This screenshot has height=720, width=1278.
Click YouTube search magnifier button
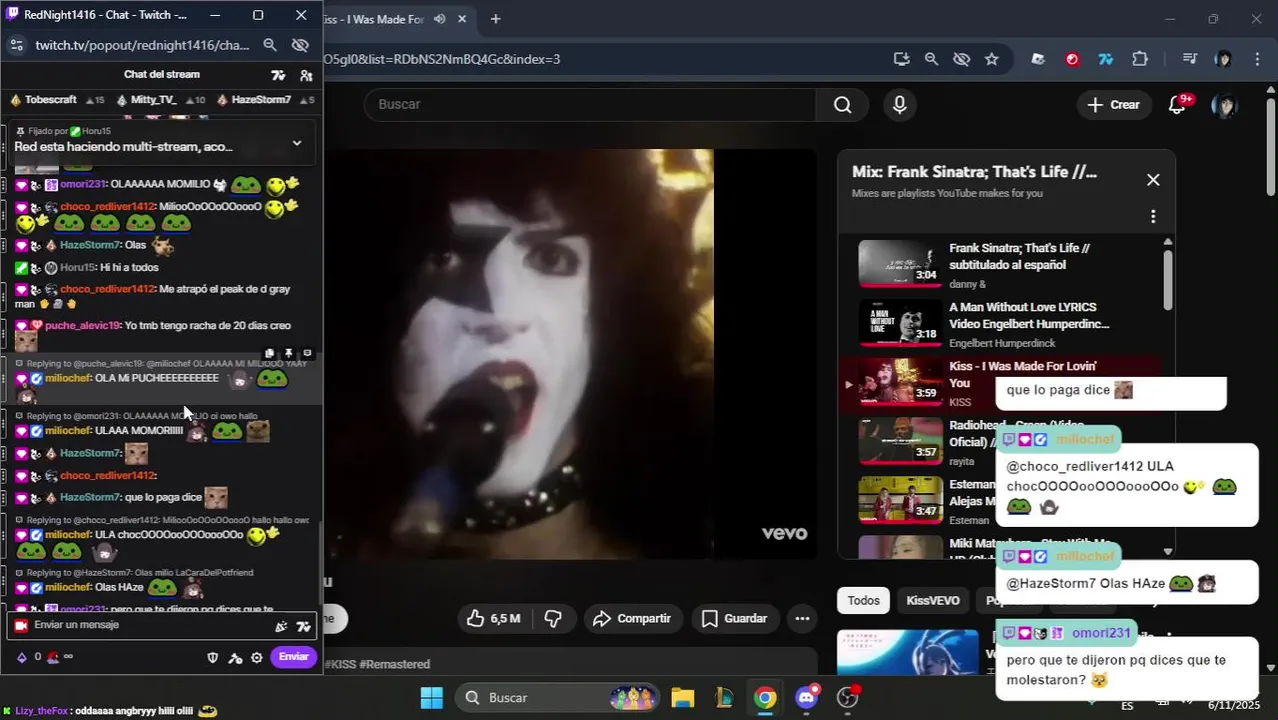(x=843, y=104)
